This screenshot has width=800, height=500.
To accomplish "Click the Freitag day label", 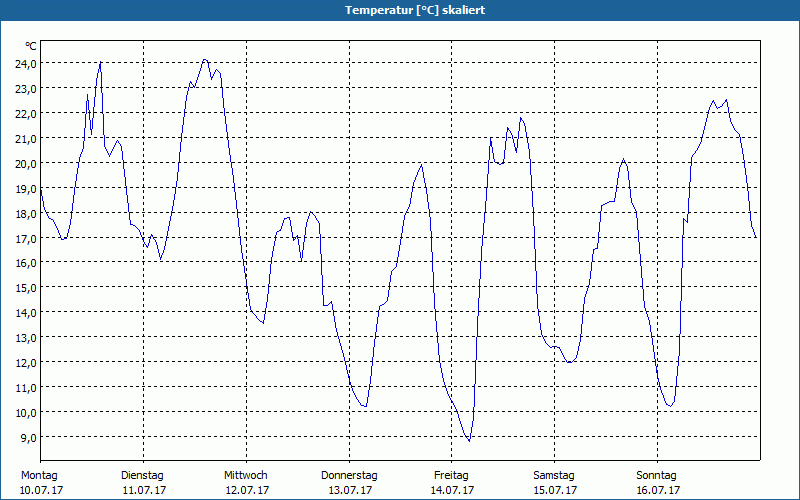I will point(451,476).
